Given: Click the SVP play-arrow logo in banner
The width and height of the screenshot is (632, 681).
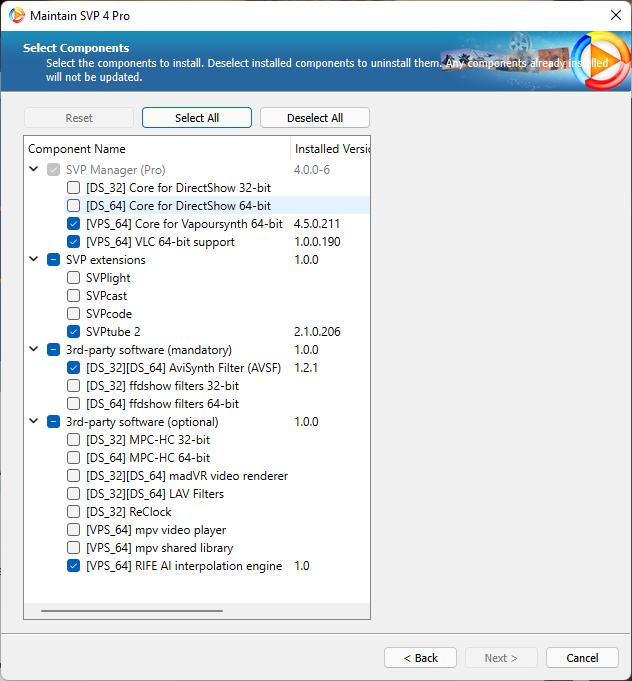Looking at the screenshot, I should coord(602,60).
